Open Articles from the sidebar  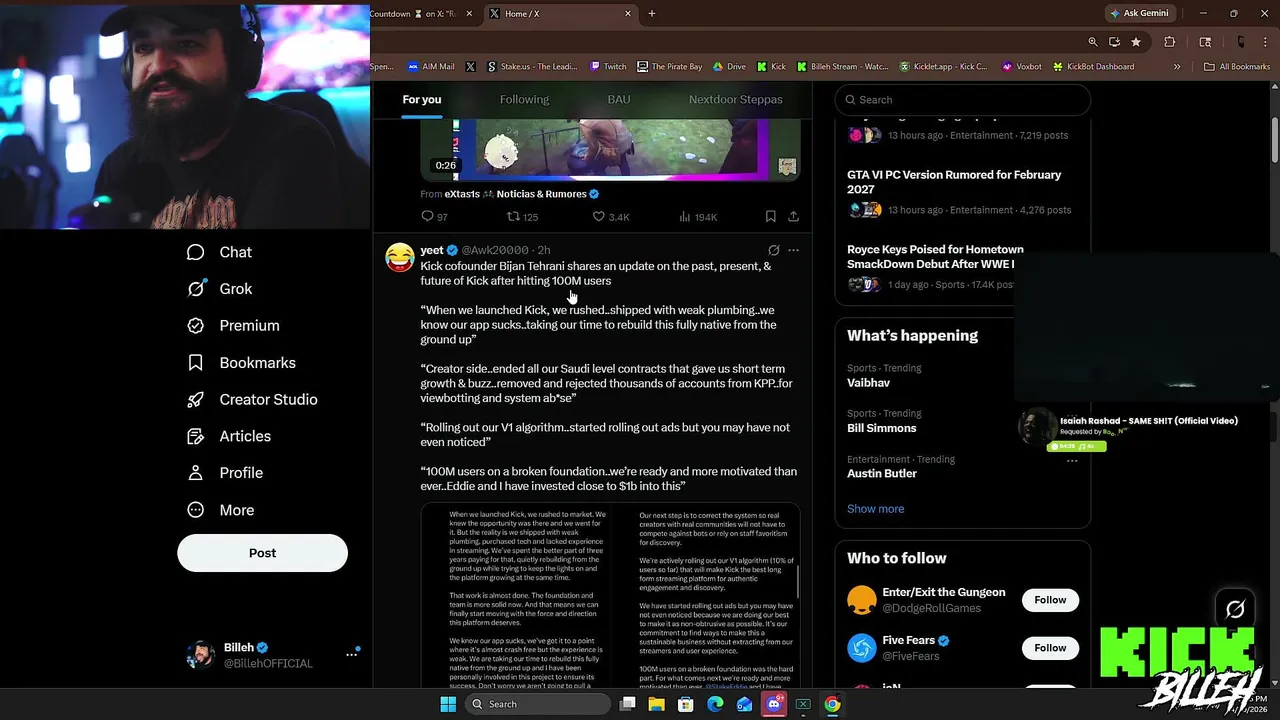(230, 436)
